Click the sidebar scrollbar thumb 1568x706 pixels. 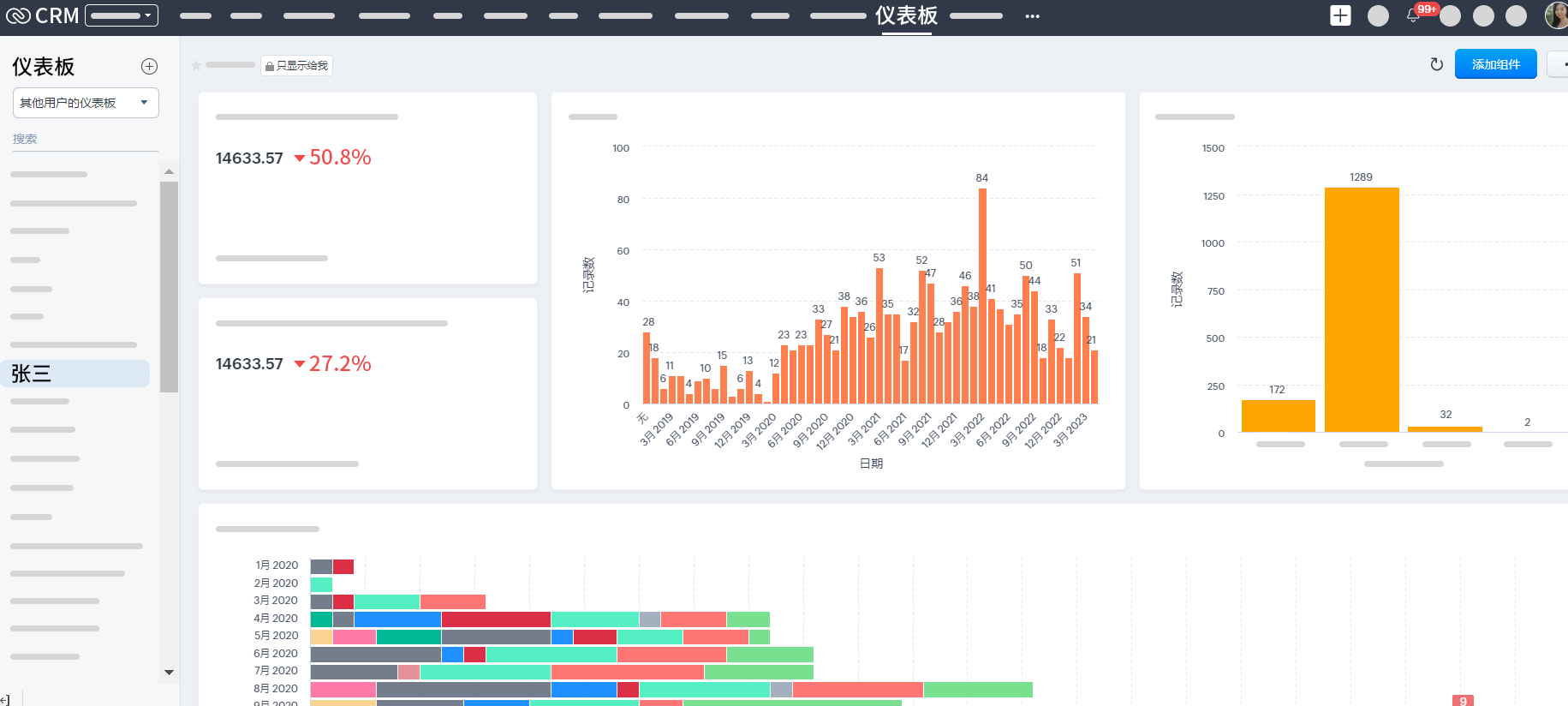point(169,287)
